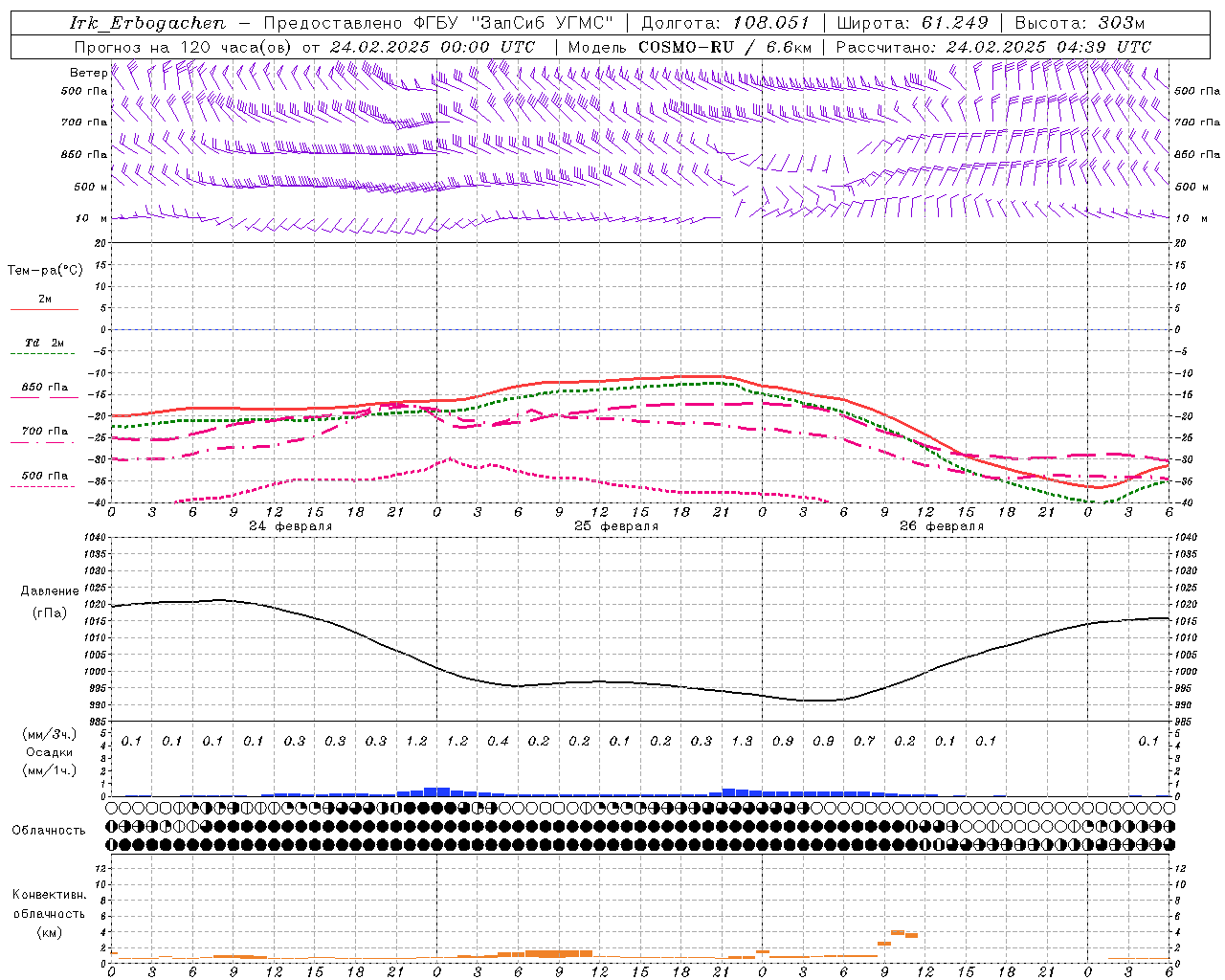Click the '24 февраля' date label

(x=291, y=526)
